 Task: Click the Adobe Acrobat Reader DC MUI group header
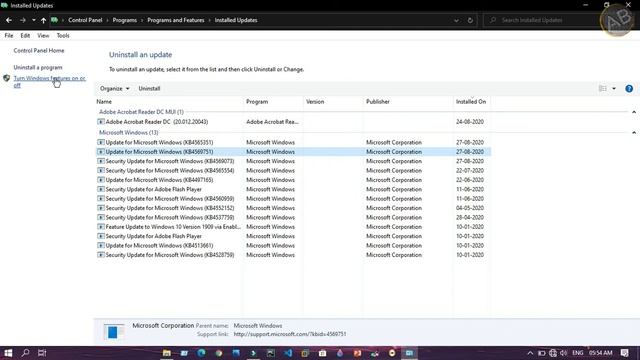(141, 112)
